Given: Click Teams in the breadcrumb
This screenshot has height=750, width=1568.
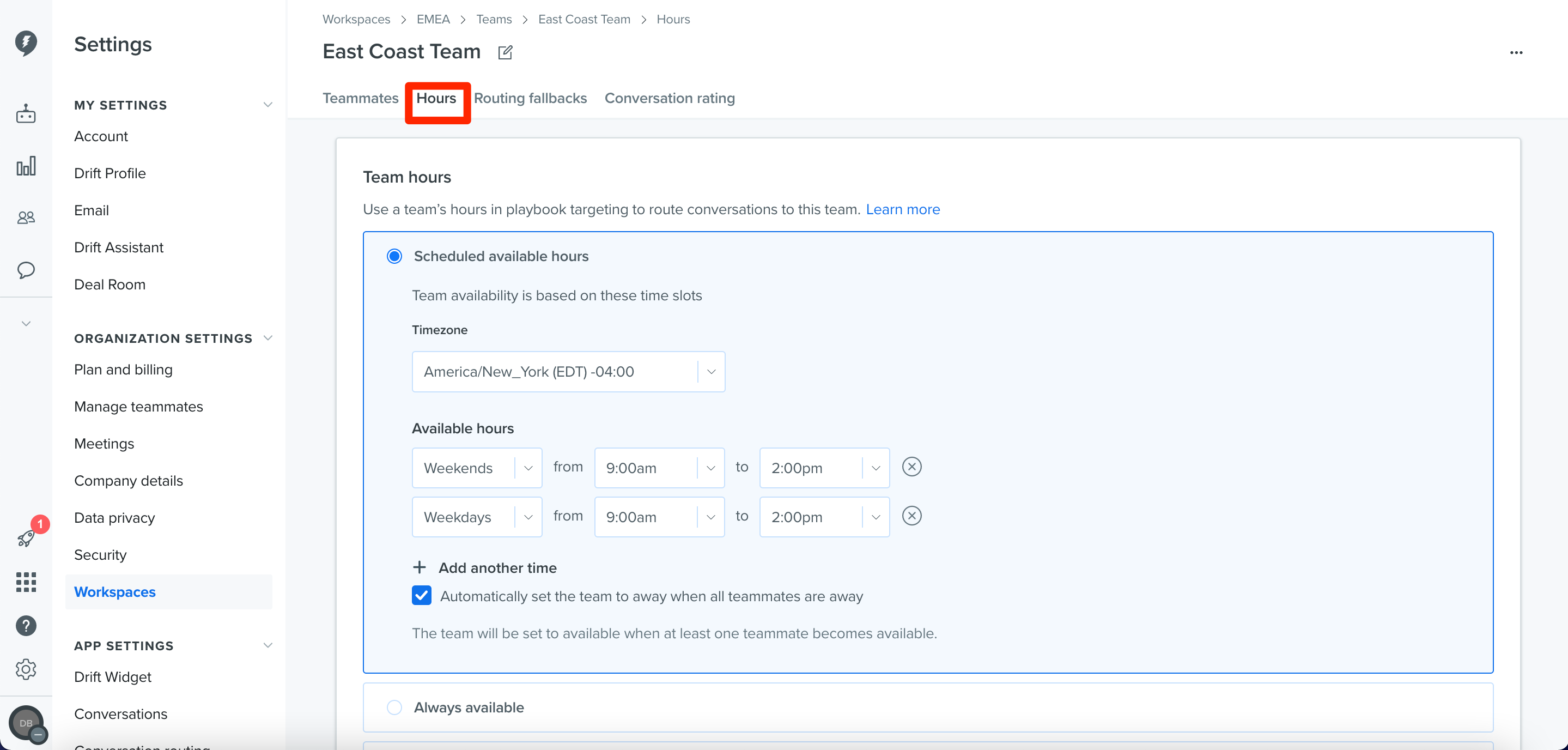Looking at the screenshot, I should 494,20.
